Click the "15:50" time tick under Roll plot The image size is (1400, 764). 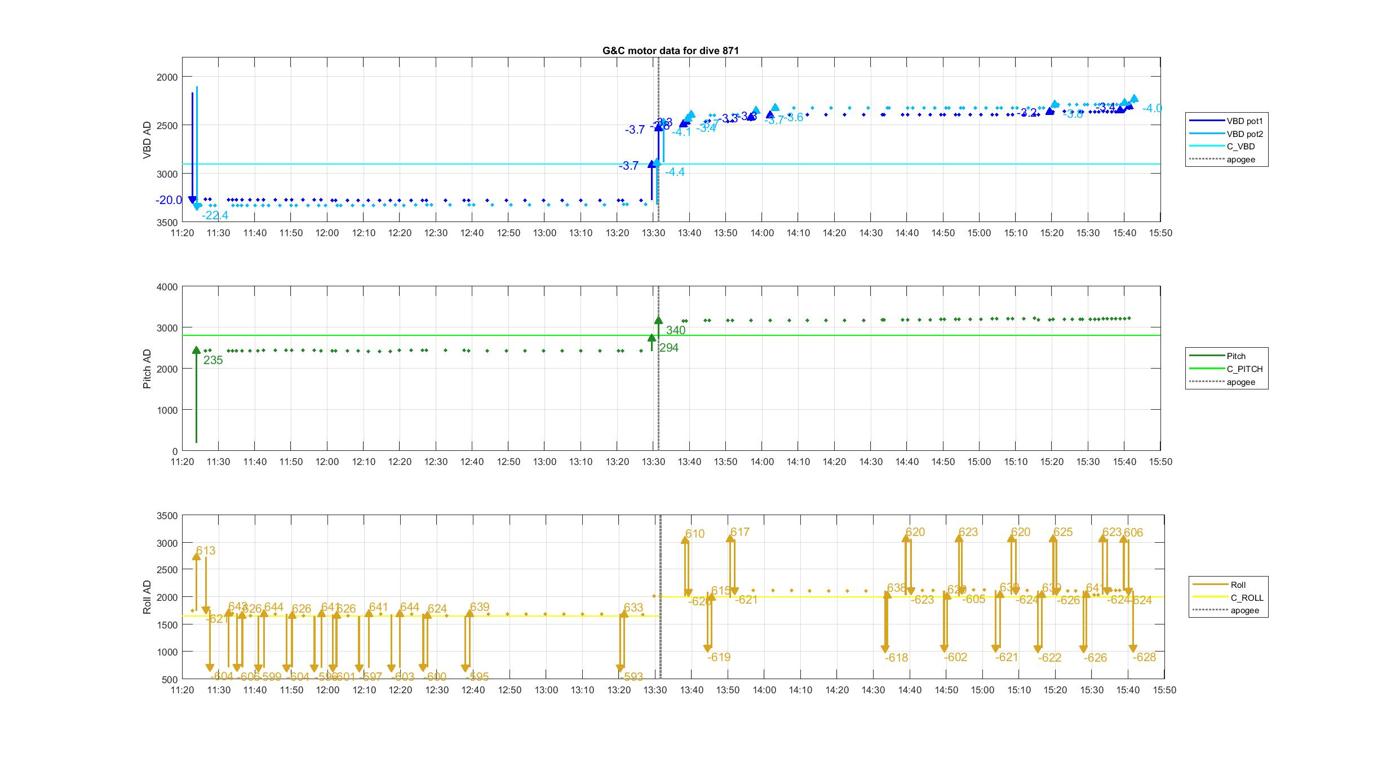pos(1164,690)
